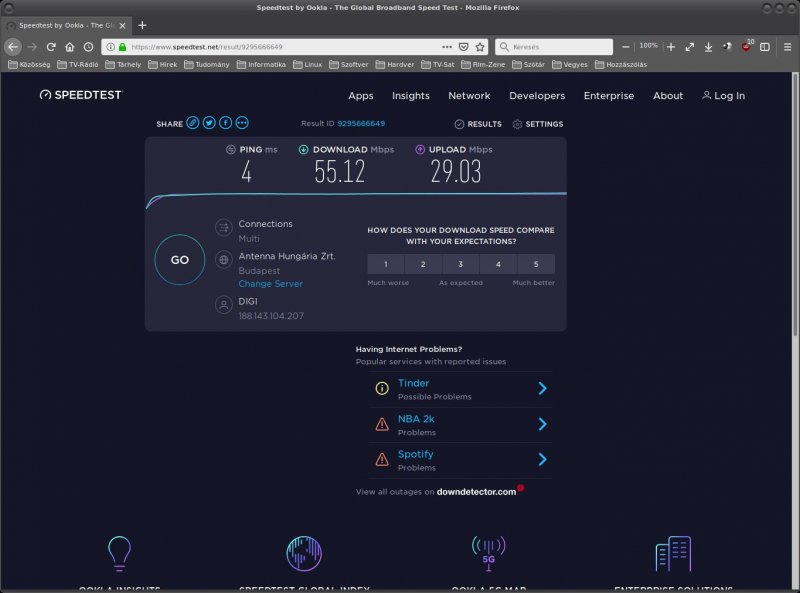Start a new test with GO

(180, 260)
